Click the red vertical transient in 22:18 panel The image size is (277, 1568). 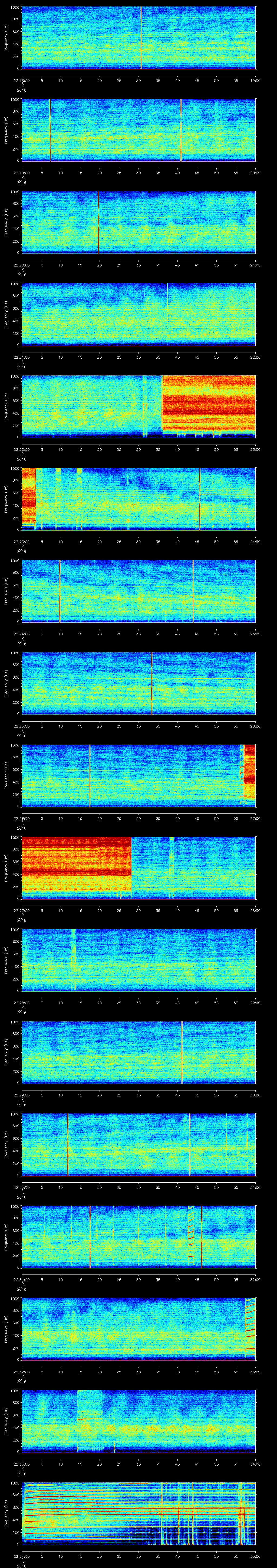coord(141,38)
